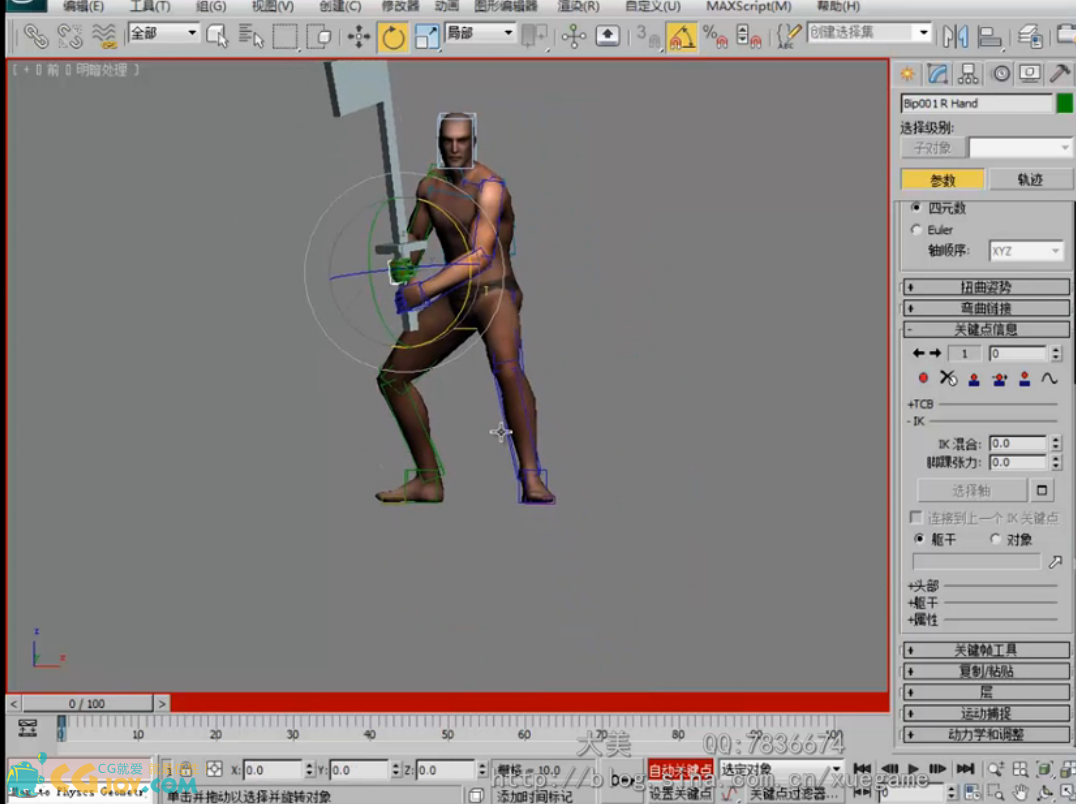Open the 工具(T) menu
The width and height of the screenshot is (1076, 804).
150,6
